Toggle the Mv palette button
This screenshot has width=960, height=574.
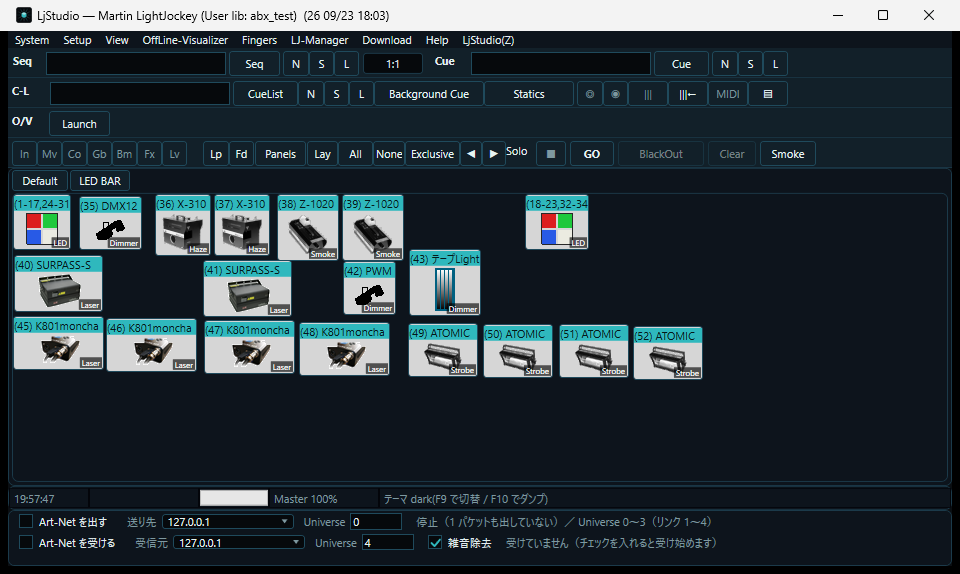[50, 154]
